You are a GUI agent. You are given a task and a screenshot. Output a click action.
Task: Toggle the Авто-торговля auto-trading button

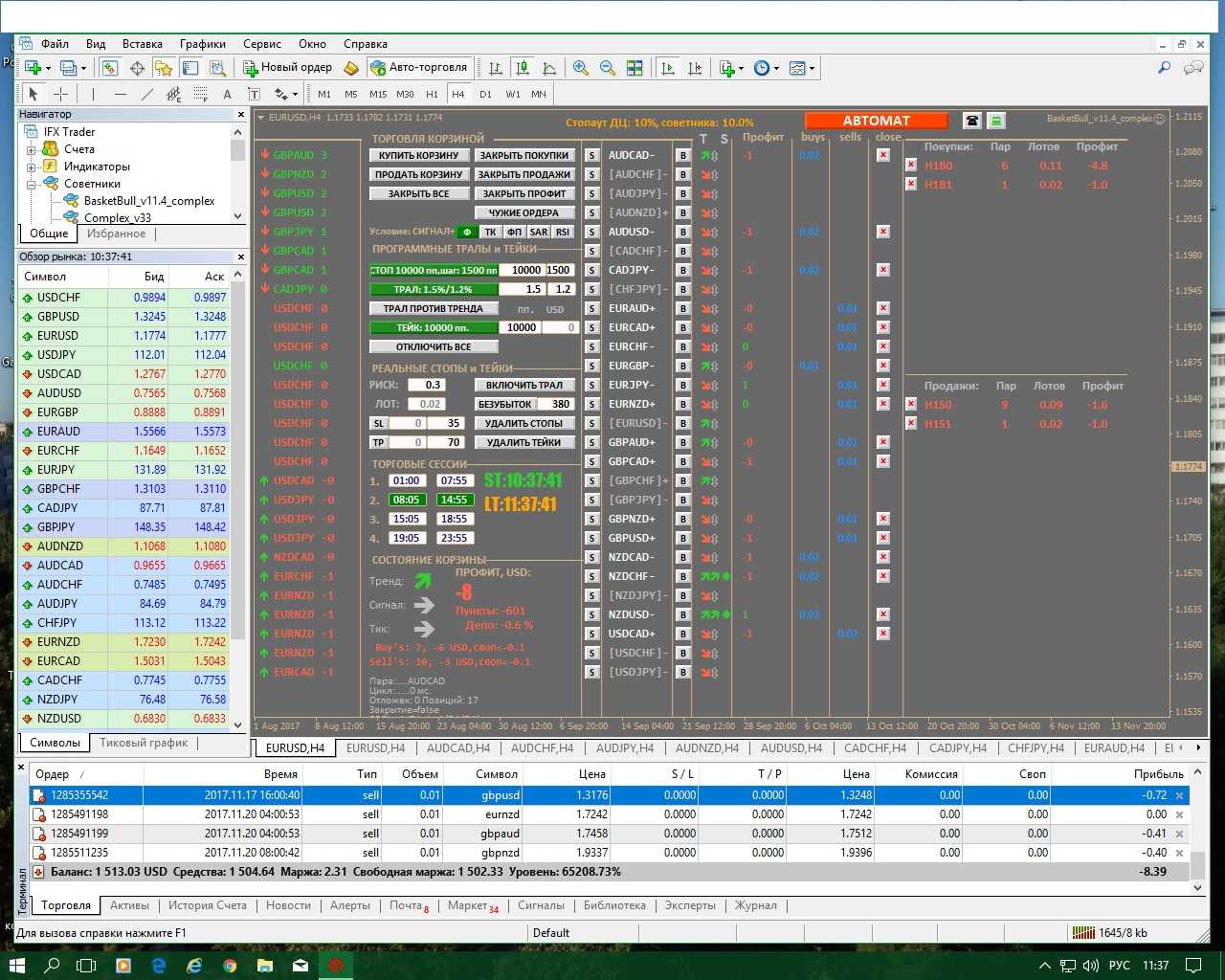pyautogui.click(x=418, y=68)
